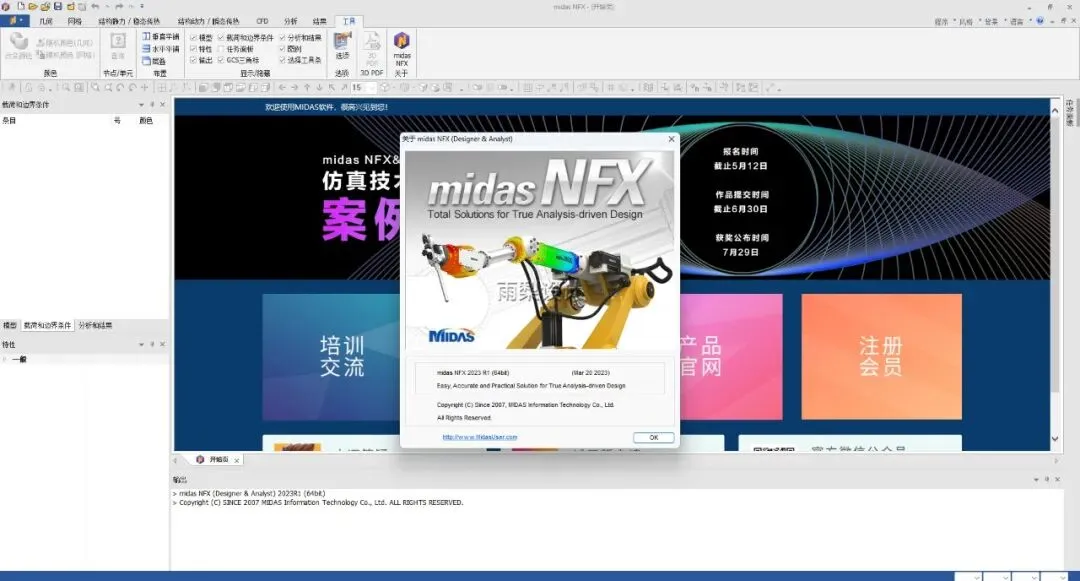The image size is (1080, 581).
Task: Switch to the 模型 panel tab
Action: click(x=10, y=325)
